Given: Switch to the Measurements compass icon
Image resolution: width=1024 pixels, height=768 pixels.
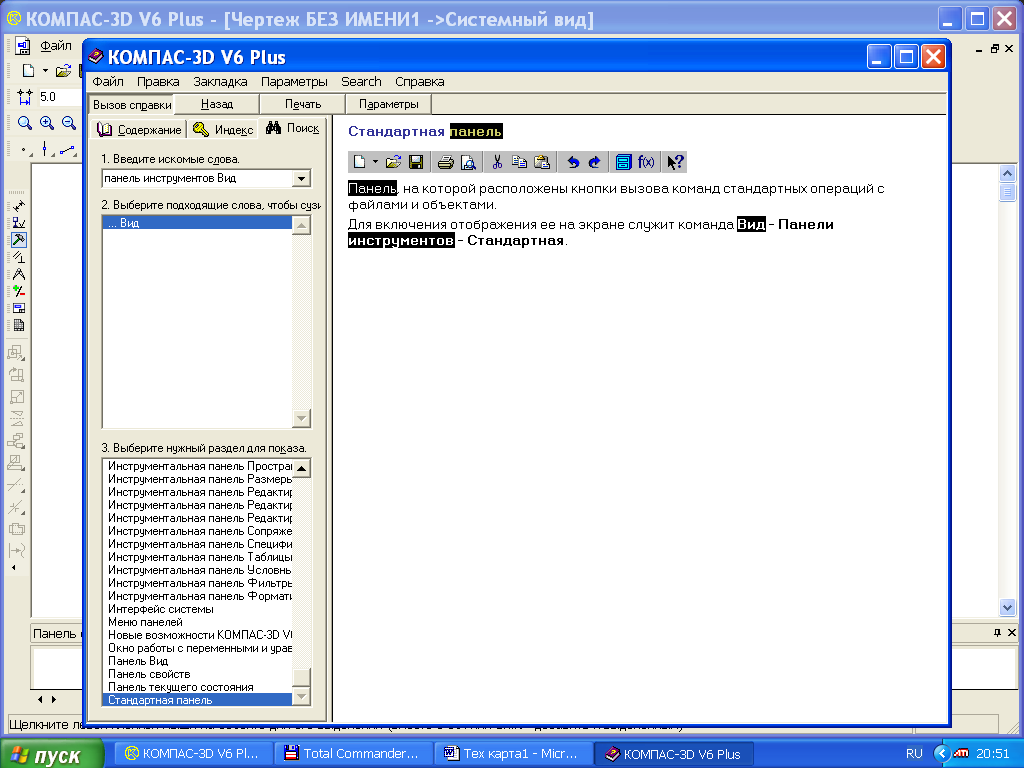Looking at the screenshot, I should pos(18,274).
